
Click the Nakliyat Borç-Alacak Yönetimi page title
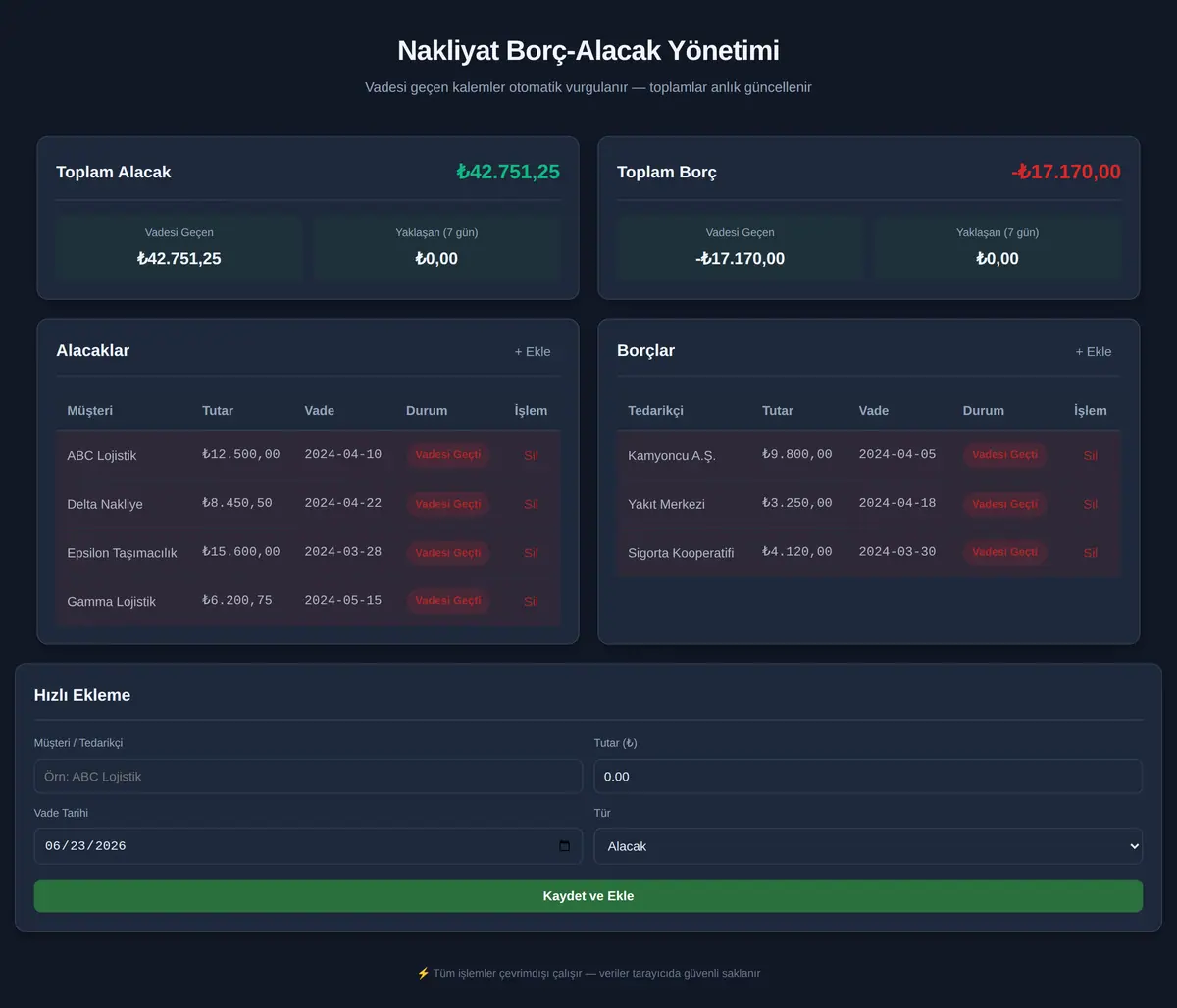(x=588, y=51)
